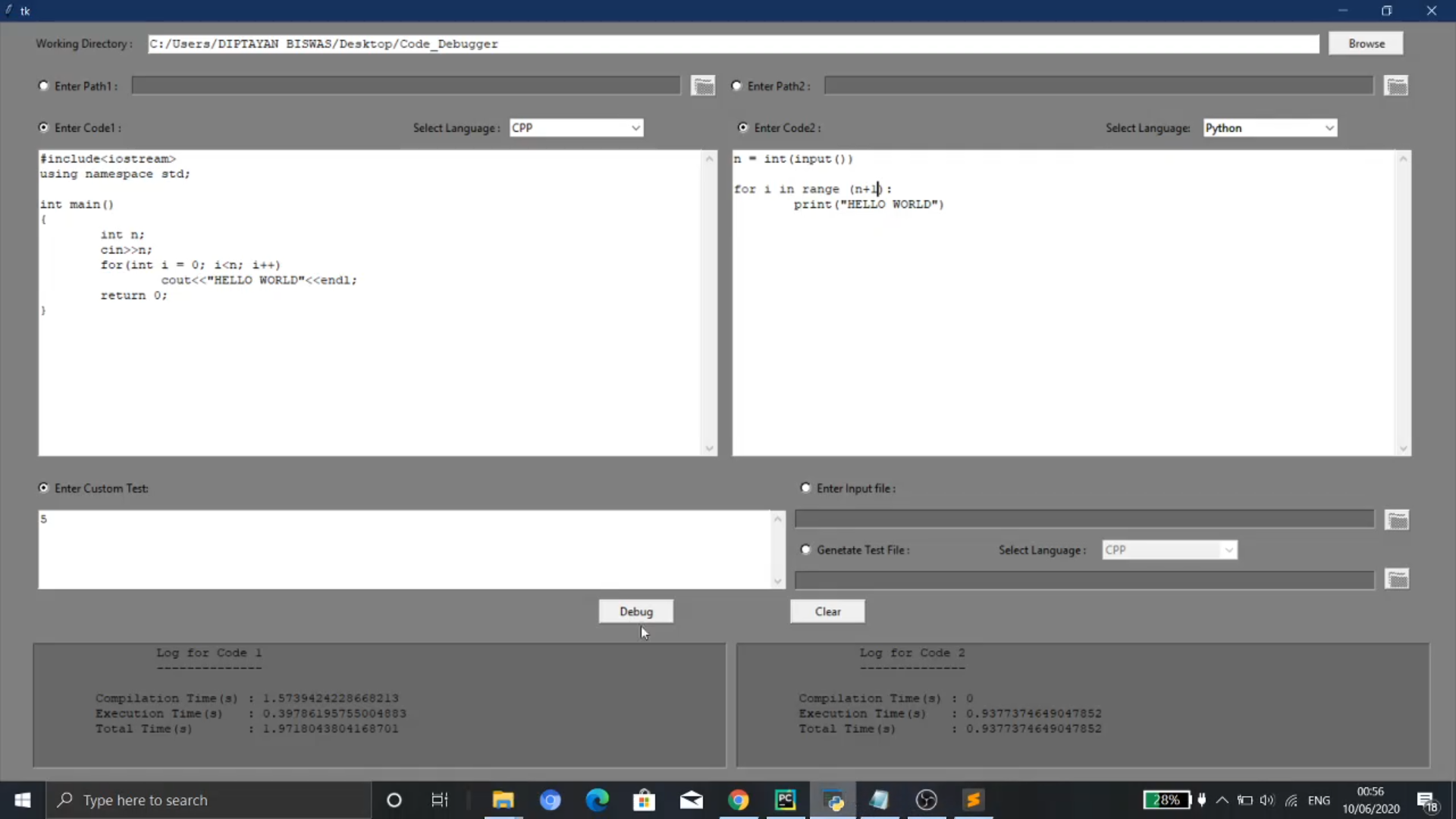This screenshot has width=1456, height=819.
Task: Click Browse for working directory
Action: pos(1366,43)
